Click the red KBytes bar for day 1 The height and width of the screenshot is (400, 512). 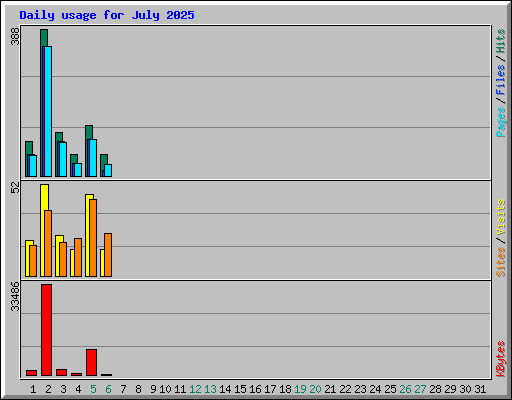tap(31, 373)
